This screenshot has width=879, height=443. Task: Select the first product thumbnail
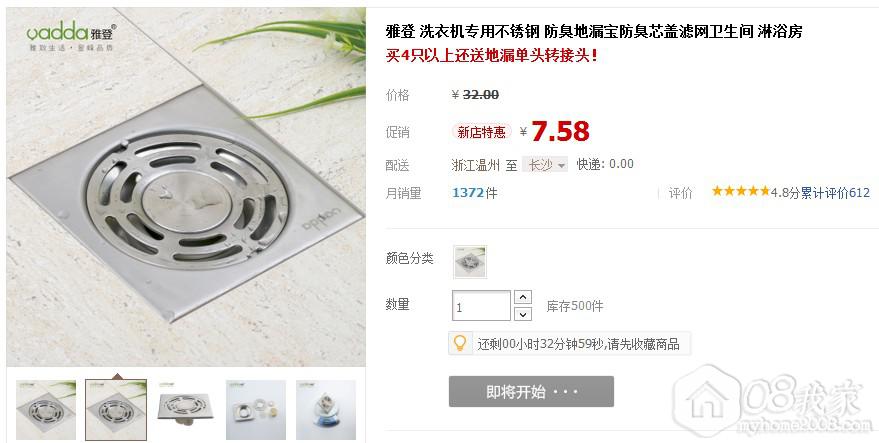46,410
